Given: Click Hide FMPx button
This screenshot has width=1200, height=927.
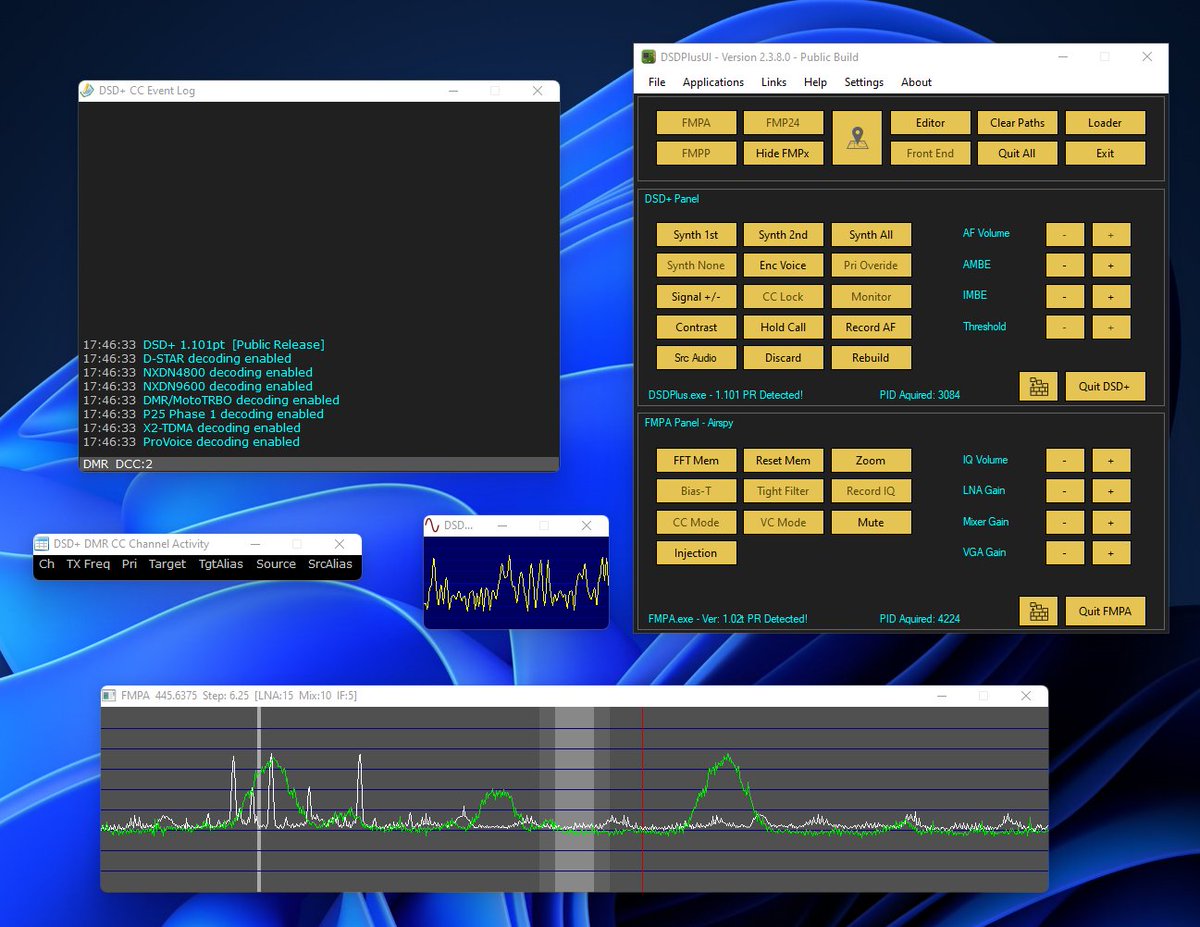Looking at the screenshot, I should [783, 153].
